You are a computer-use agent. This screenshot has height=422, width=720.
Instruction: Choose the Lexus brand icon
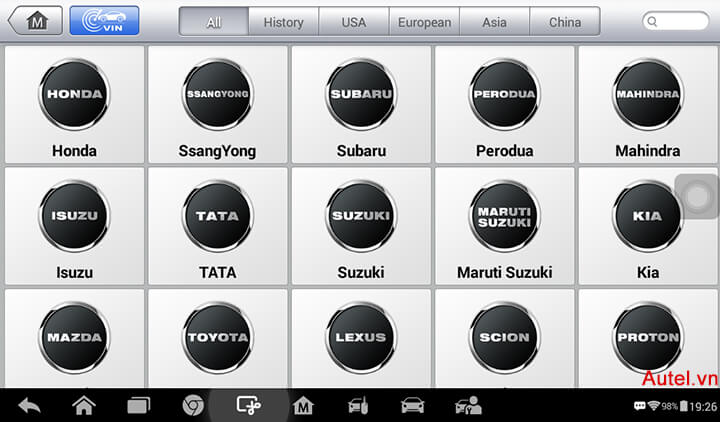(x=361, y=338)
